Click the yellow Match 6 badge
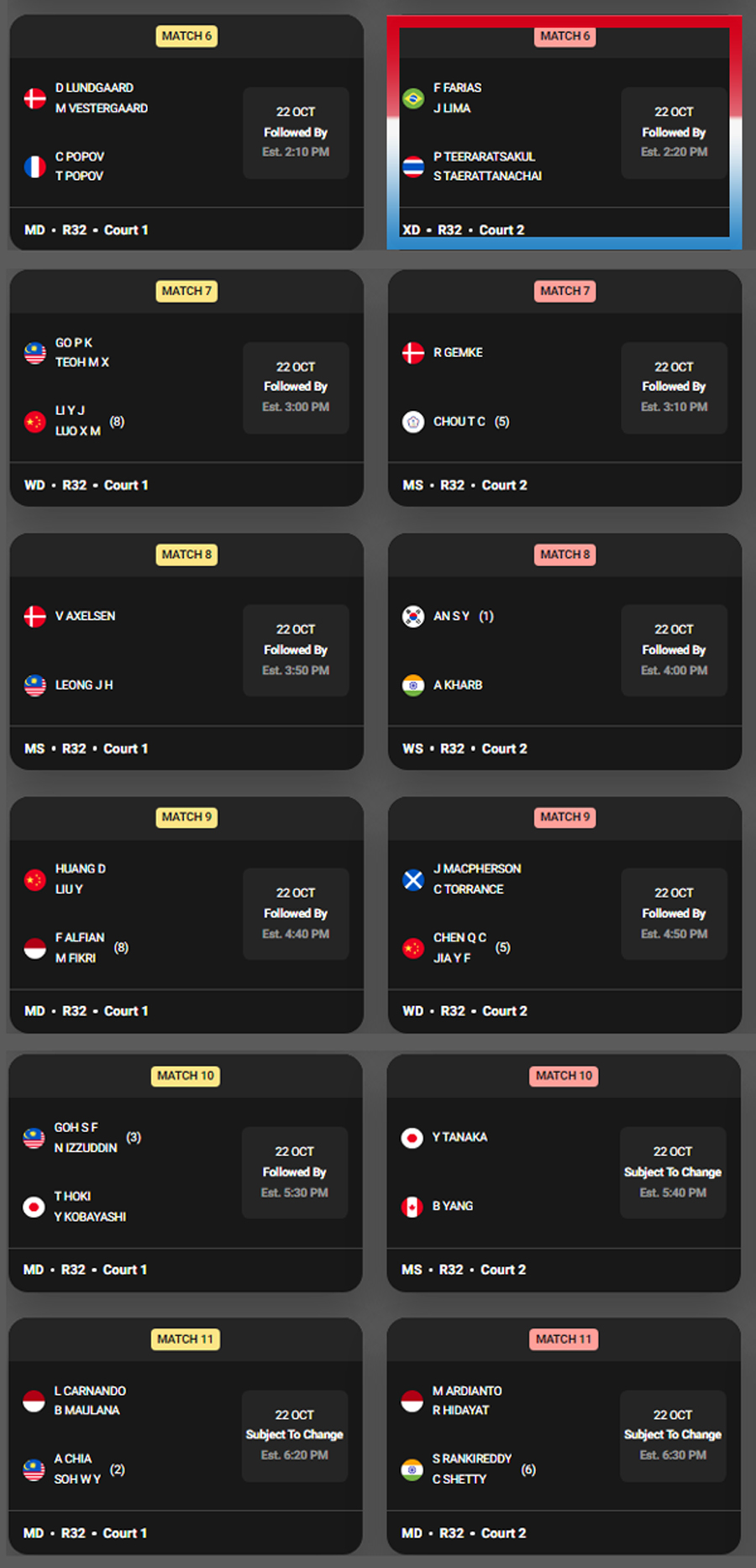Viewport: 756px width, 1568px height. click(186, 36)
